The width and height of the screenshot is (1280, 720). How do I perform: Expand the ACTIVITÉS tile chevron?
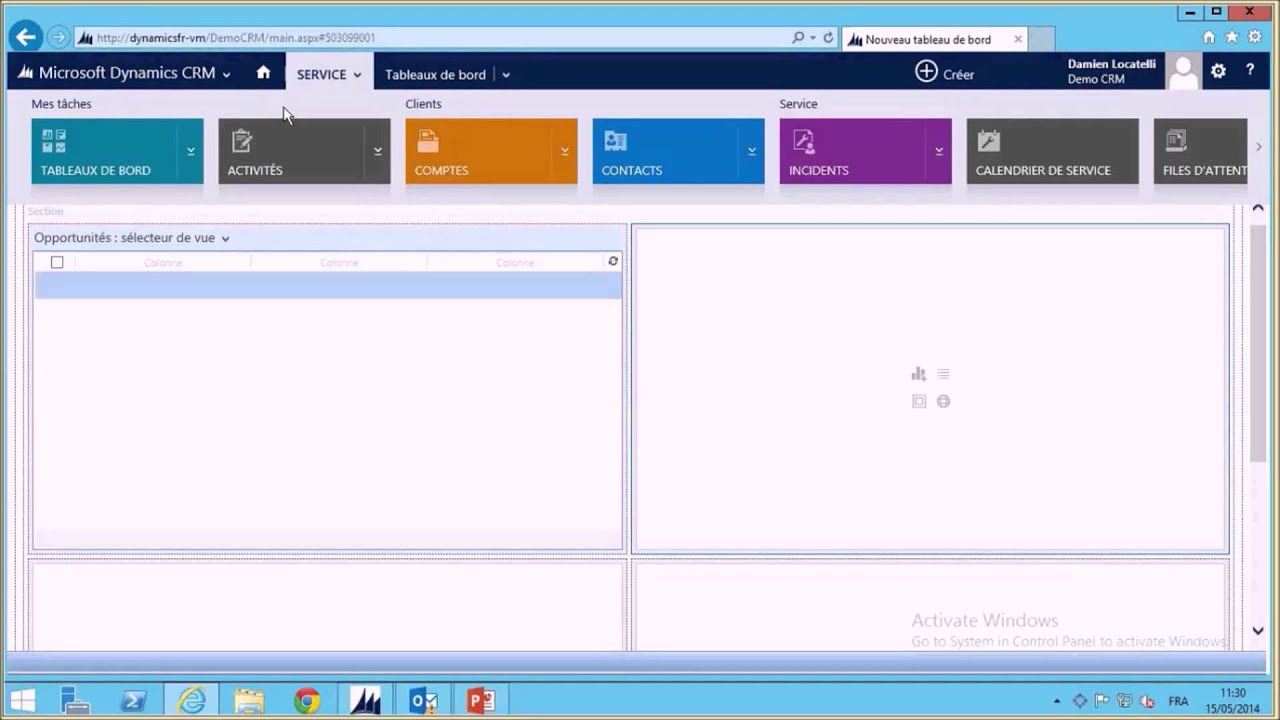(x=378, y=151)
